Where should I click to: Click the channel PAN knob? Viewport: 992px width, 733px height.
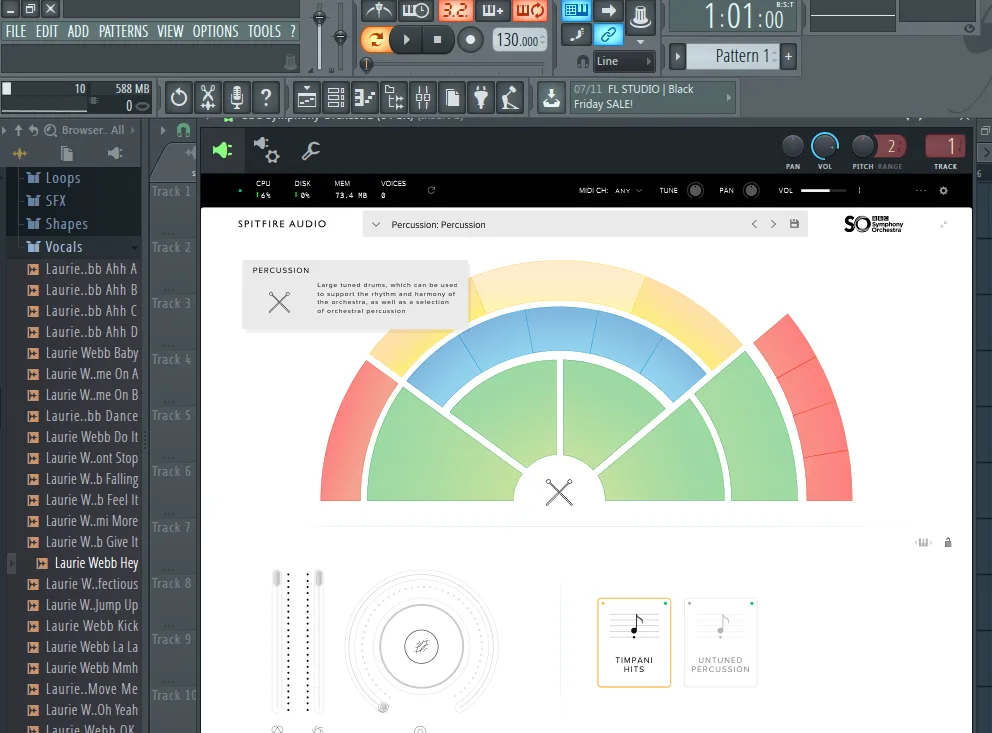(x=792, y=147)
